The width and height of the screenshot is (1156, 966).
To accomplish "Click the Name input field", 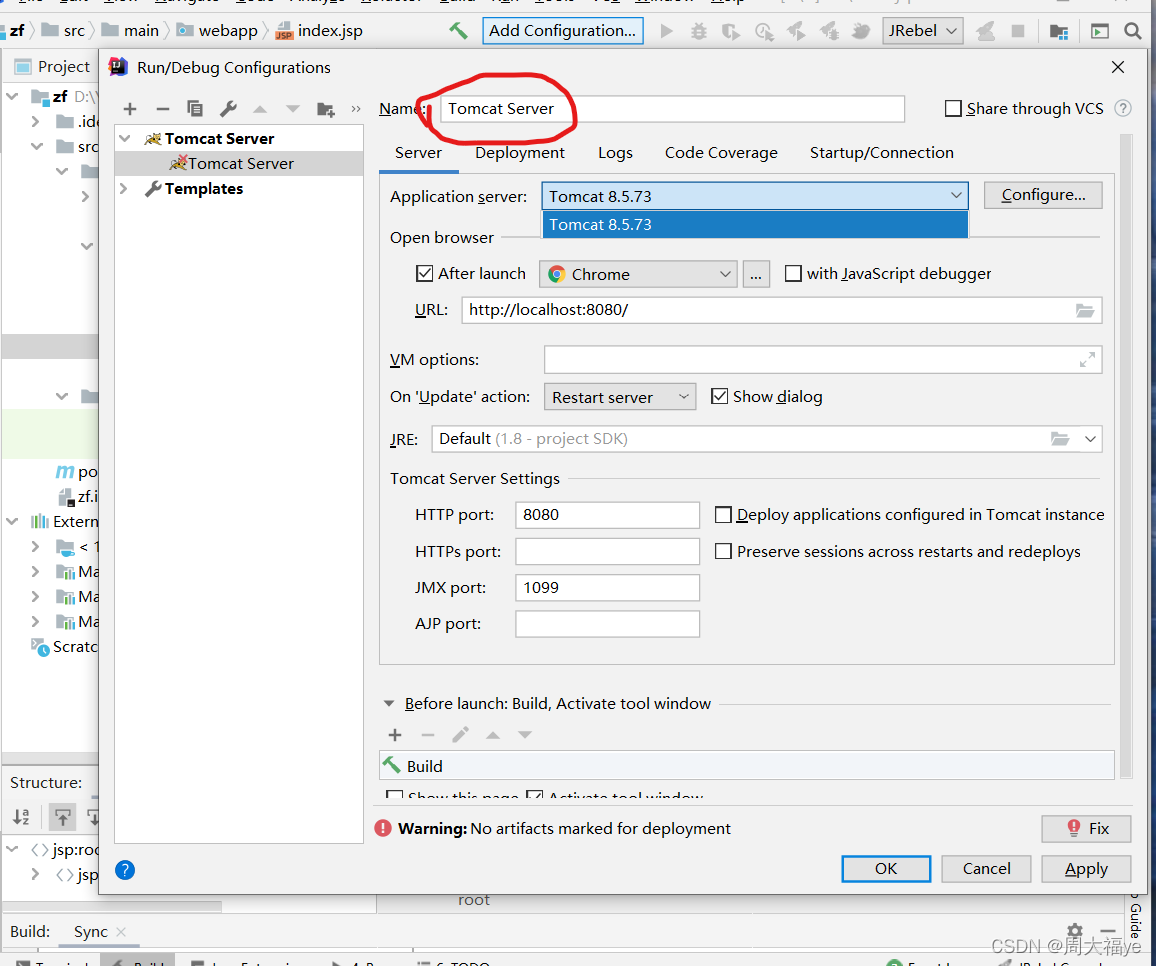I will pos(672,109).
